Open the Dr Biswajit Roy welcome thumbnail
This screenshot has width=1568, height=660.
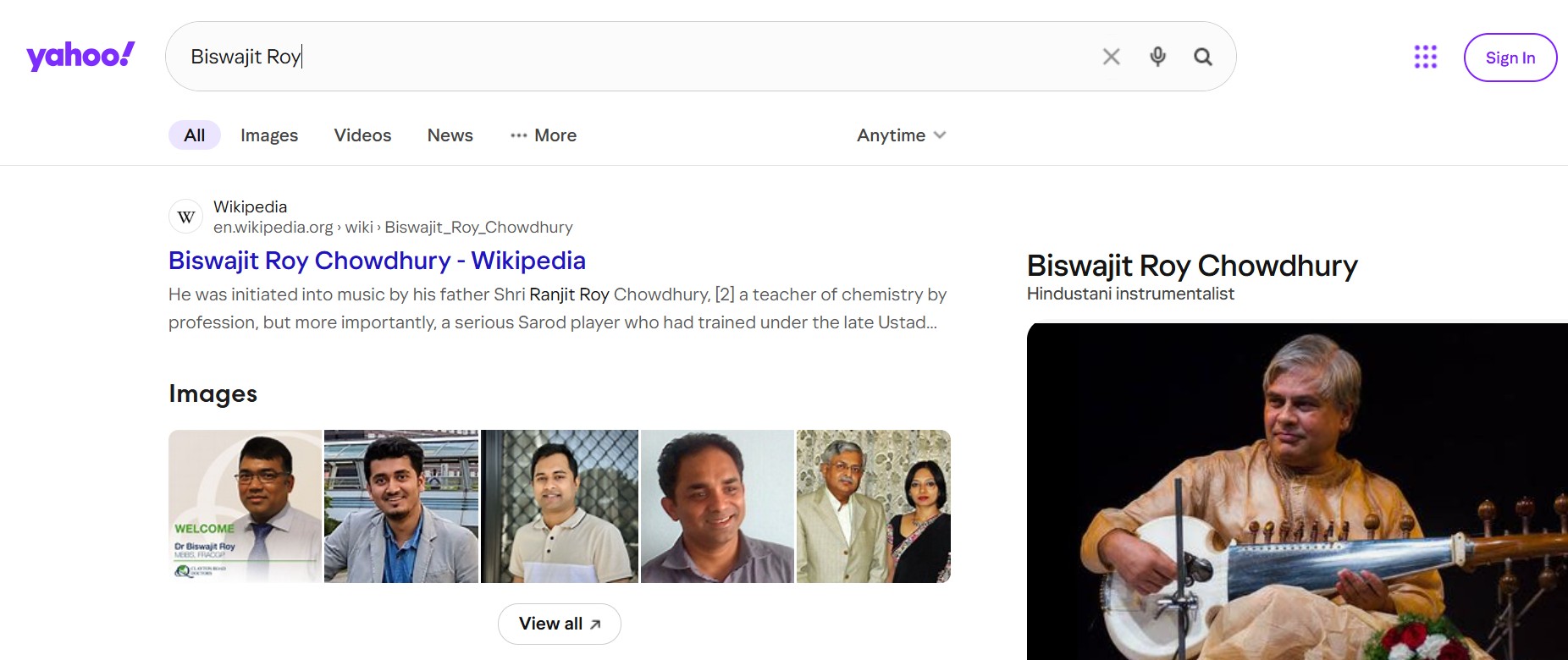pyautogui.click(x=245, y=506)
